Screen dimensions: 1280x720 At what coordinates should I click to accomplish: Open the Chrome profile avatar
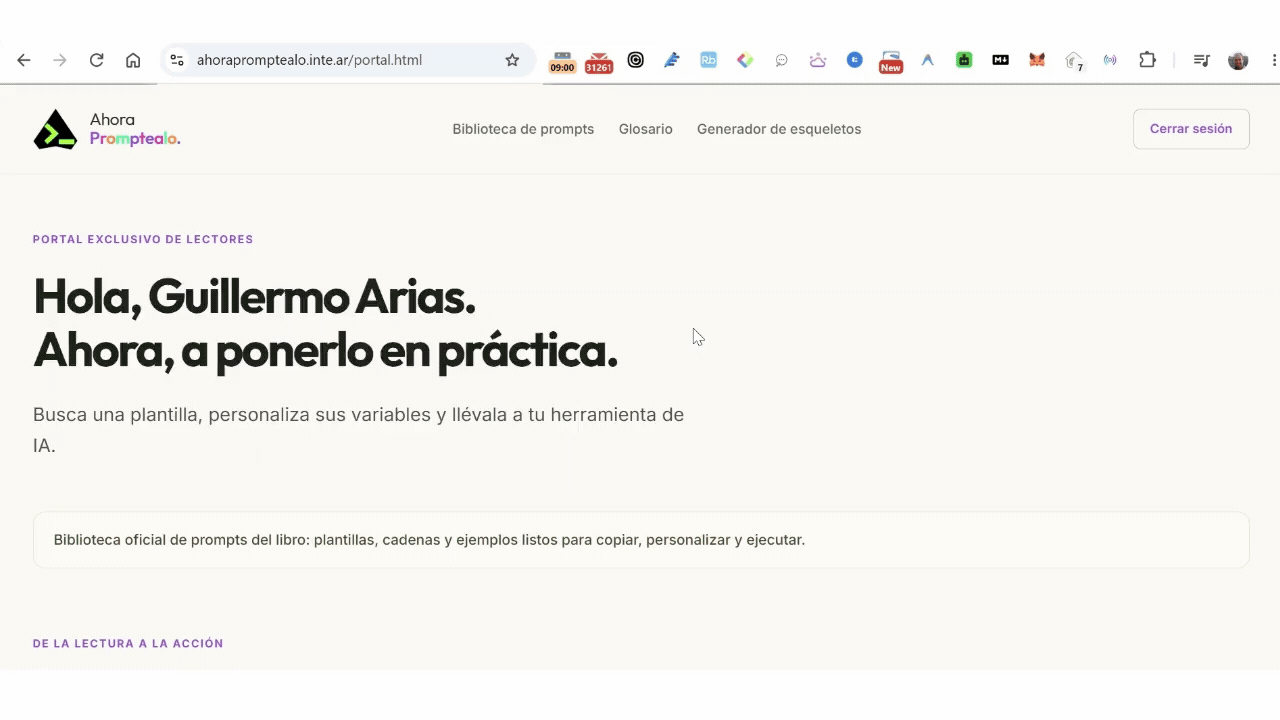[x=1238, y=60]
